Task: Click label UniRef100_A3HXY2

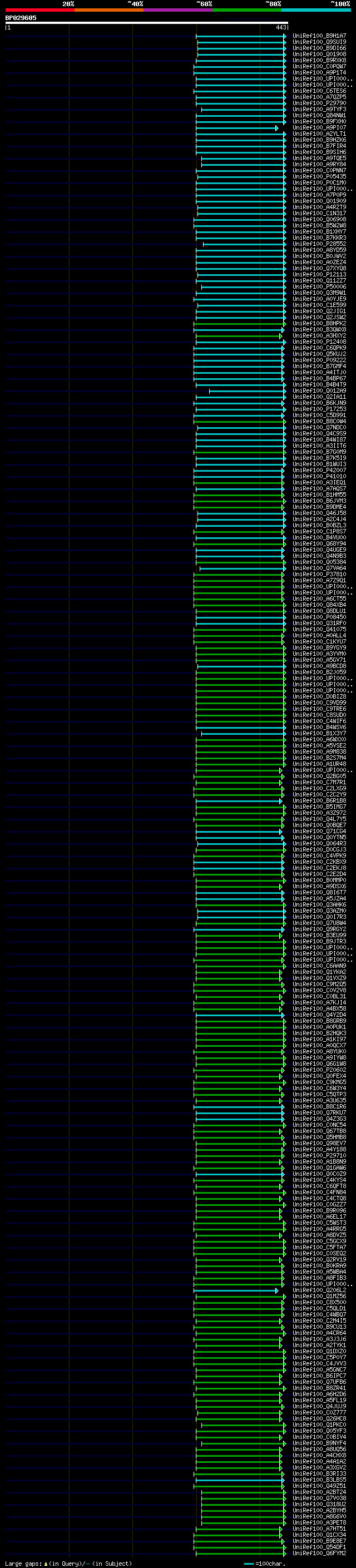Action: (x=319, y=336)
